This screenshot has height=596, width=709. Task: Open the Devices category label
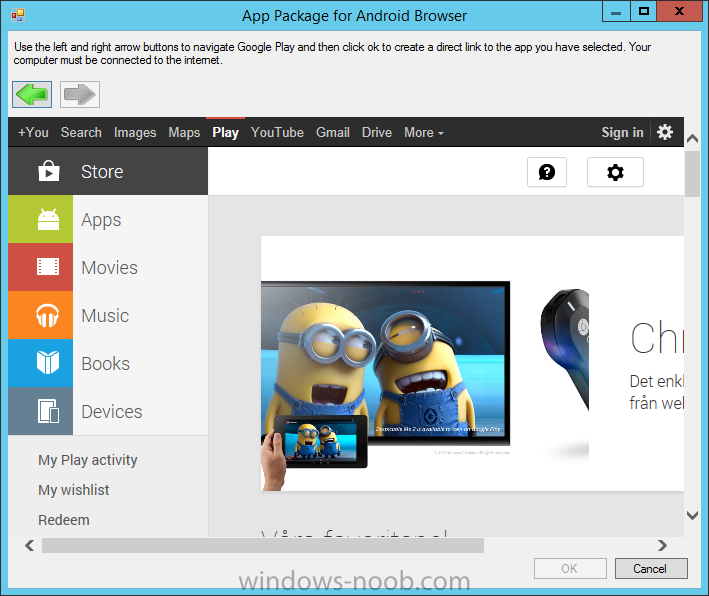click(x=112, y=412)
